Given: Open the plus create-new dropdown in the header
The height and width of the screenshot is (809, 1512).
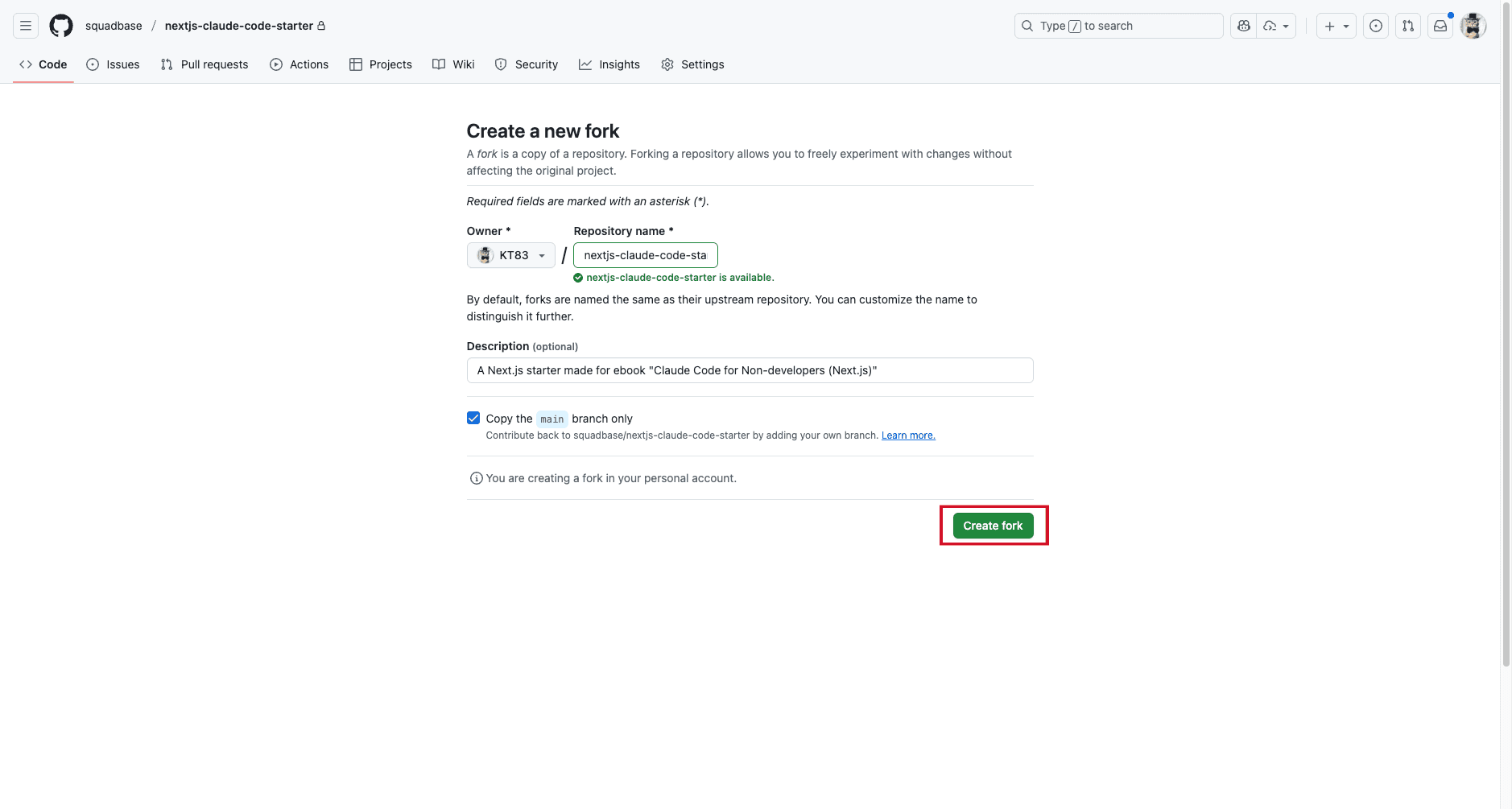Looking at the screenshot, I should tap(1335, 26).
